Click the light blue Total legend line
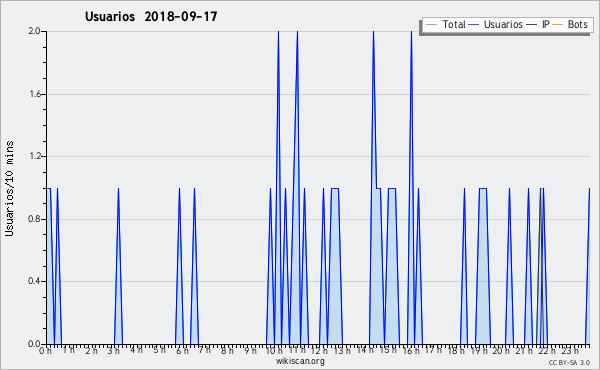Screen dimensions: 600x370 [431, 25]
